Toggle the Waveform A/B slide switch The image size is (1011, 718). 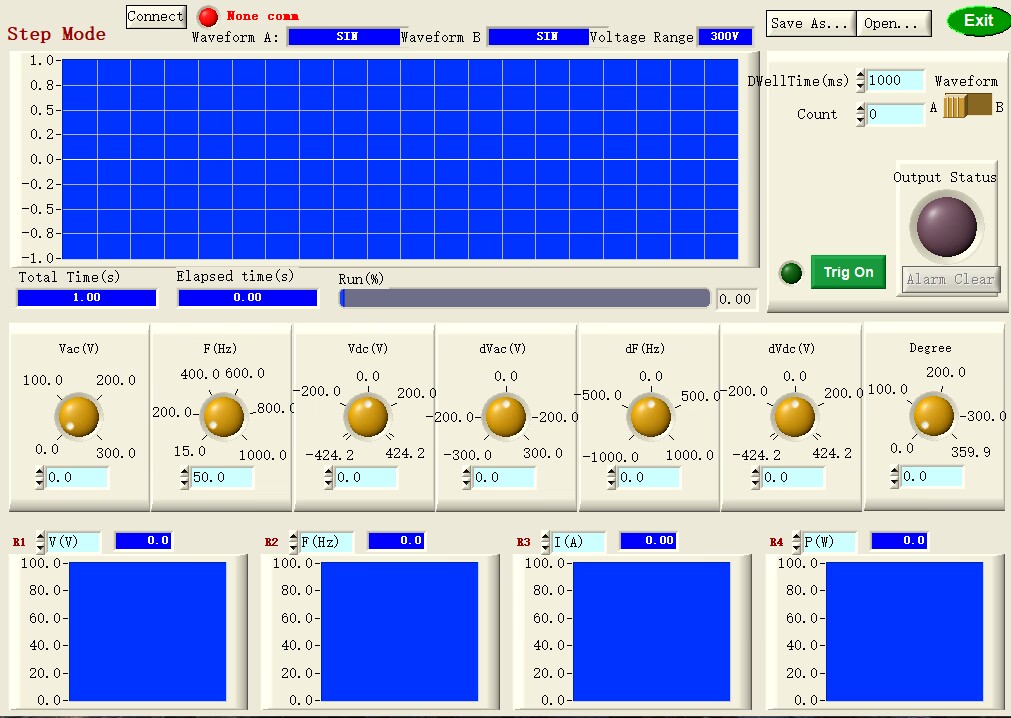click(x=967, y=106)
